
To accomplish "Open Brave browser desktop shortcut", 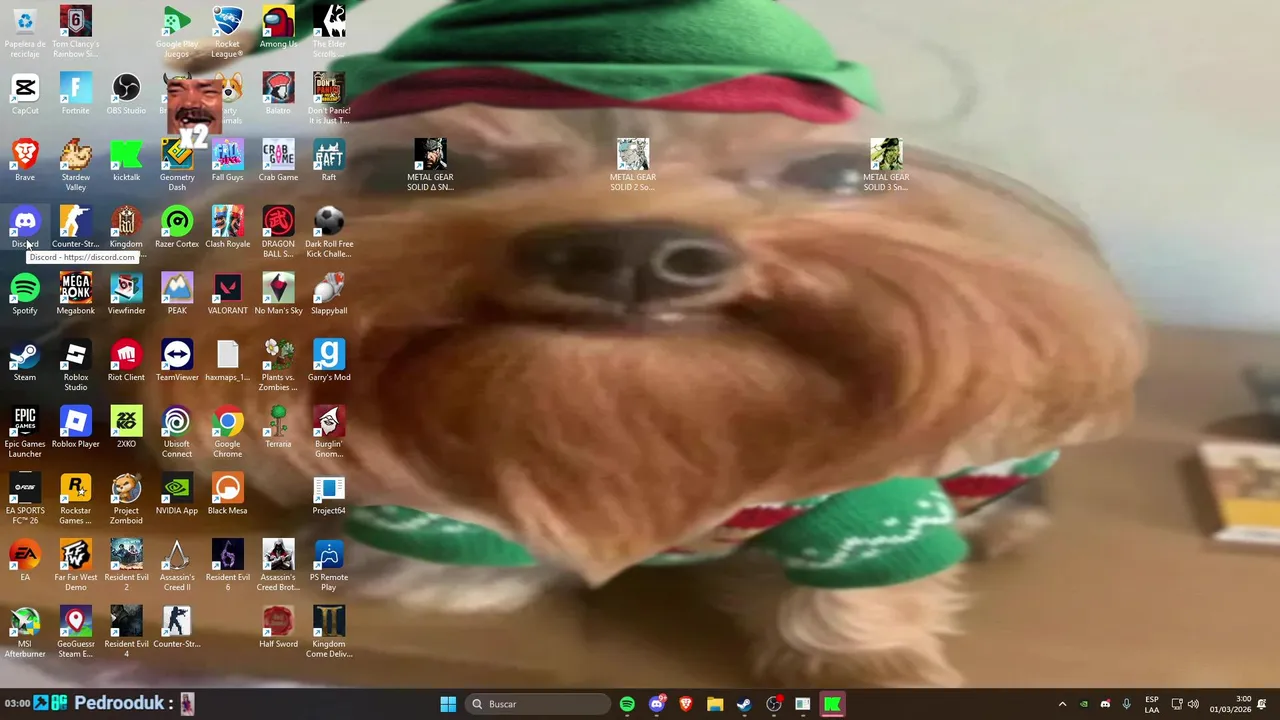I will tap(25, 161).
